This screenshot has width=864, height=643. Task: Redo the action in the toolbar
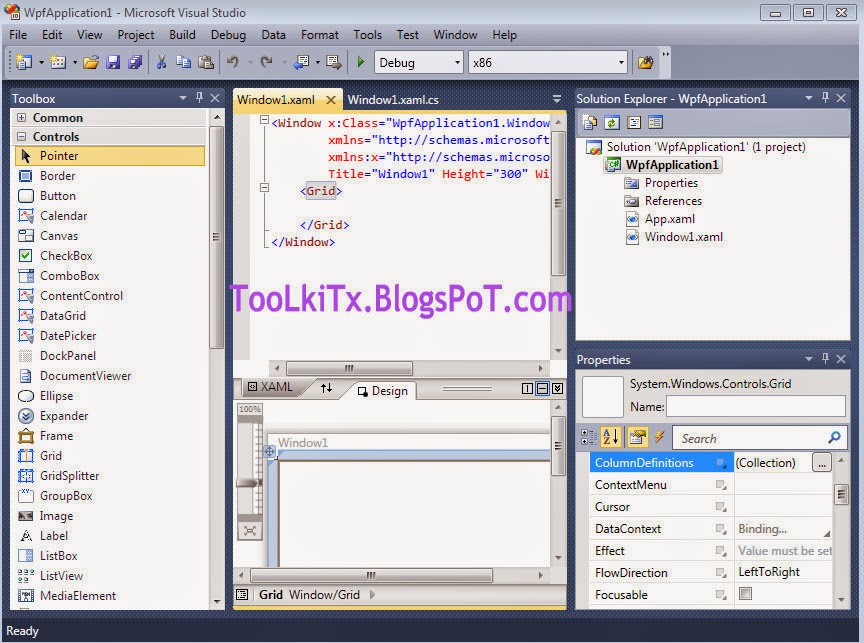pyautogui.click(x=267, y=62)
